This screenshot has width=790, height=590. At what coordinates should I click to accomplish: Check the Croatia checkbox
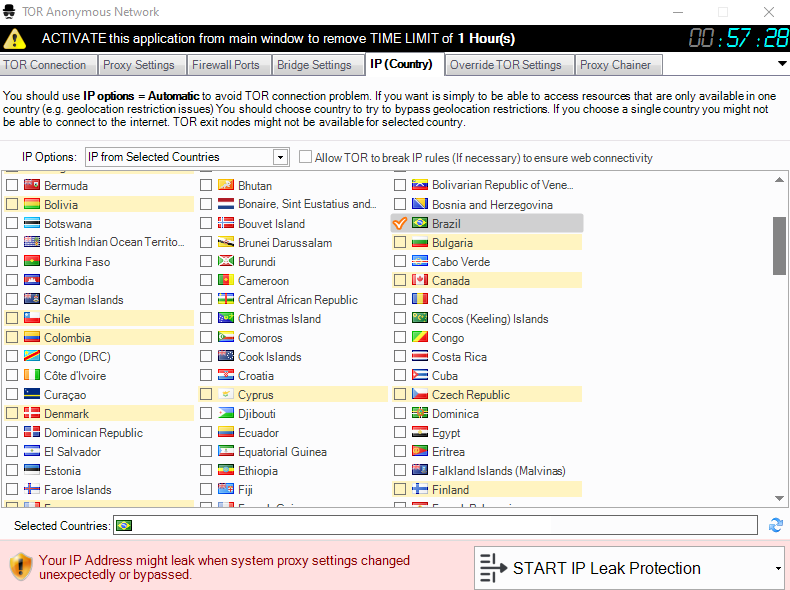206,375
